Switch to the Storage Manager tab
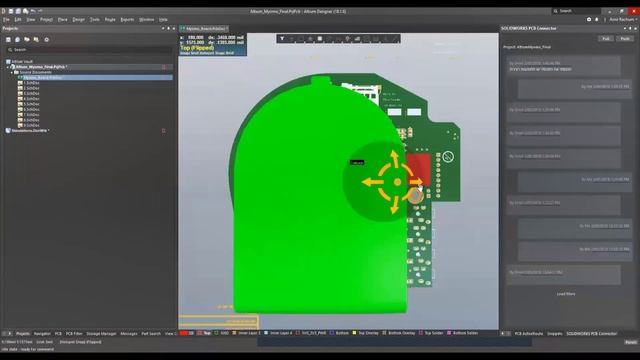 click(101, 333)
